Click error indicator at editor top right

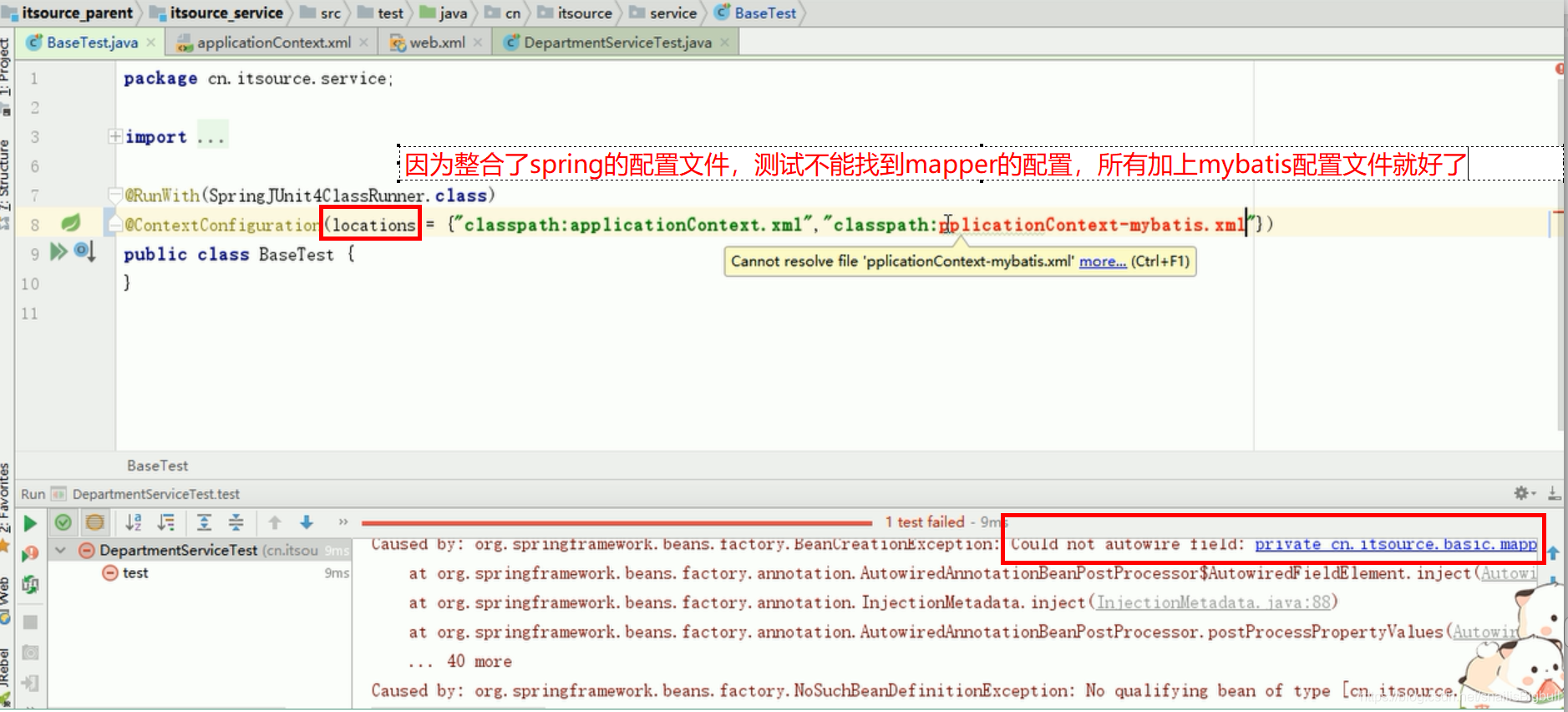pyautogui.click(x=1560, y=69)
